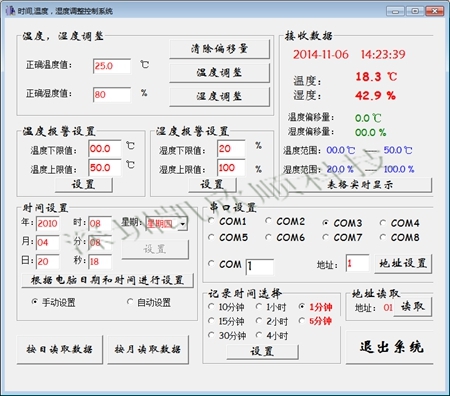Minimize the window
Image resolution: width=450 pixels, height=396 pixels.
pyautogui.click(x=395, y=11)
